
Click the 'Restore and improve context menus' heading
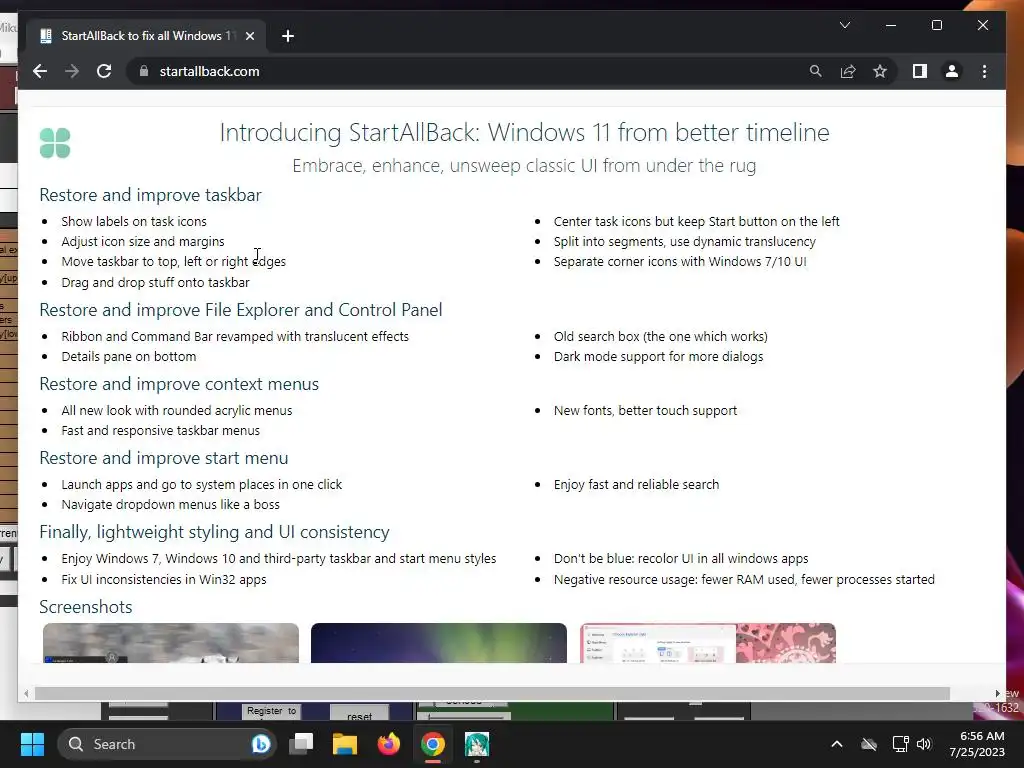(179, 384)
